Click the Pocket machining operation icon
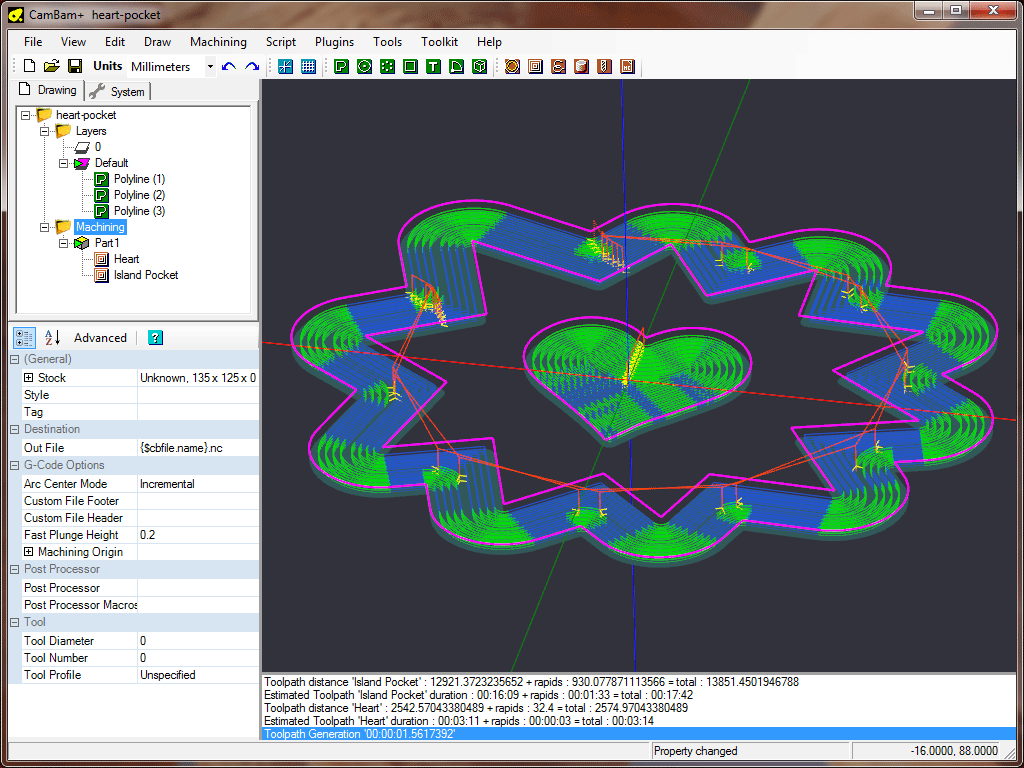This screenshot has width=1024, height=768. 535,66
